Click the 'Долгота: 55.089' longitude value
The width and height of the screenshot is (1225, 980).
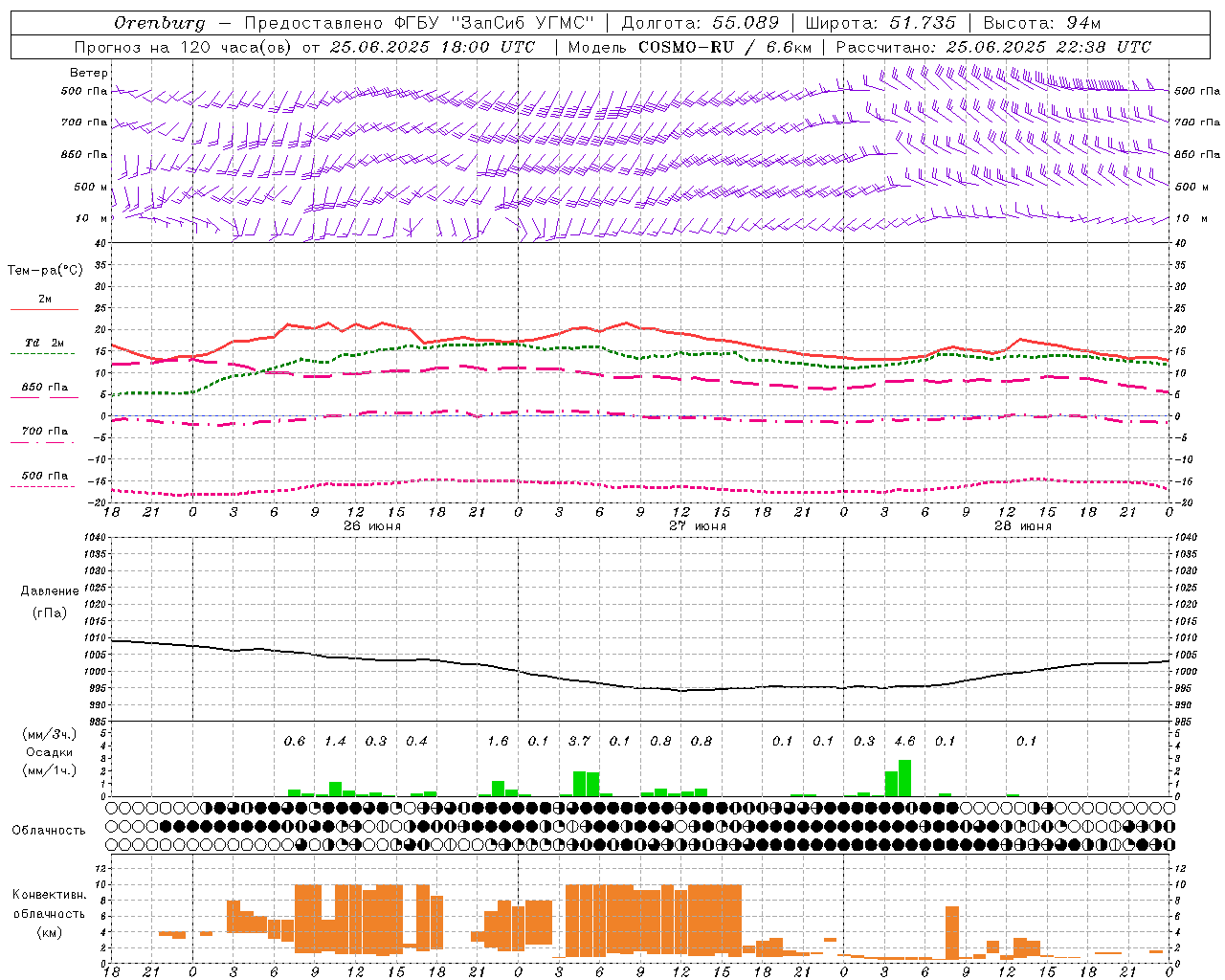[702, 23]
